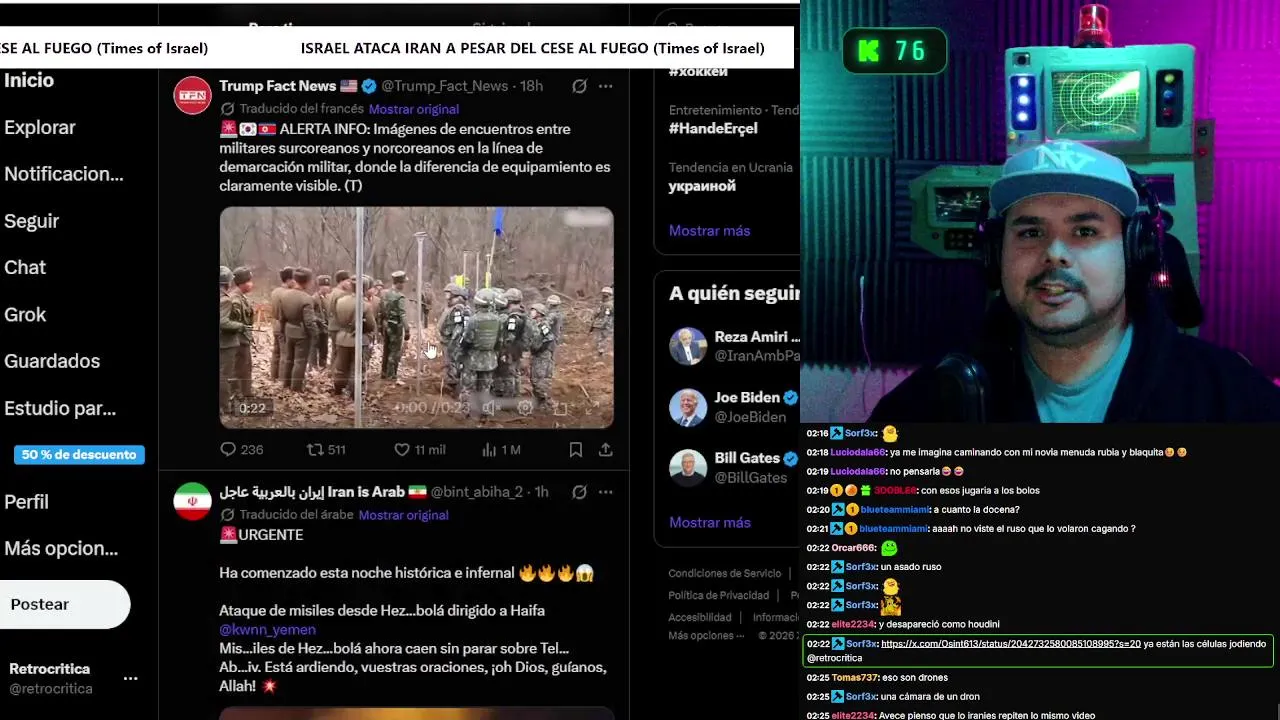This screenshot has height=720, width=1280.
Task: Enable picture-in-picture on the video
Action: pos(561,408)
